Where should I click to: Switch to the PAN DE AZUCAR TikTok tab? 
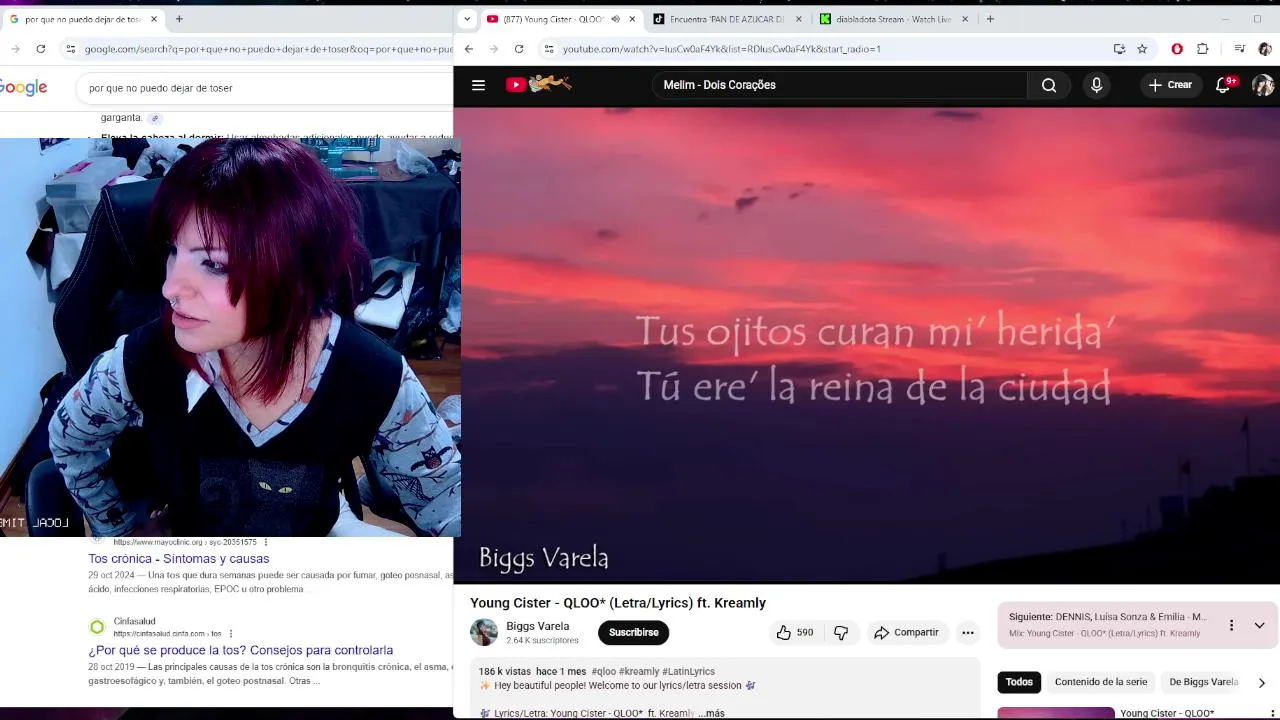pyautogui.click(x=727, y=19)
